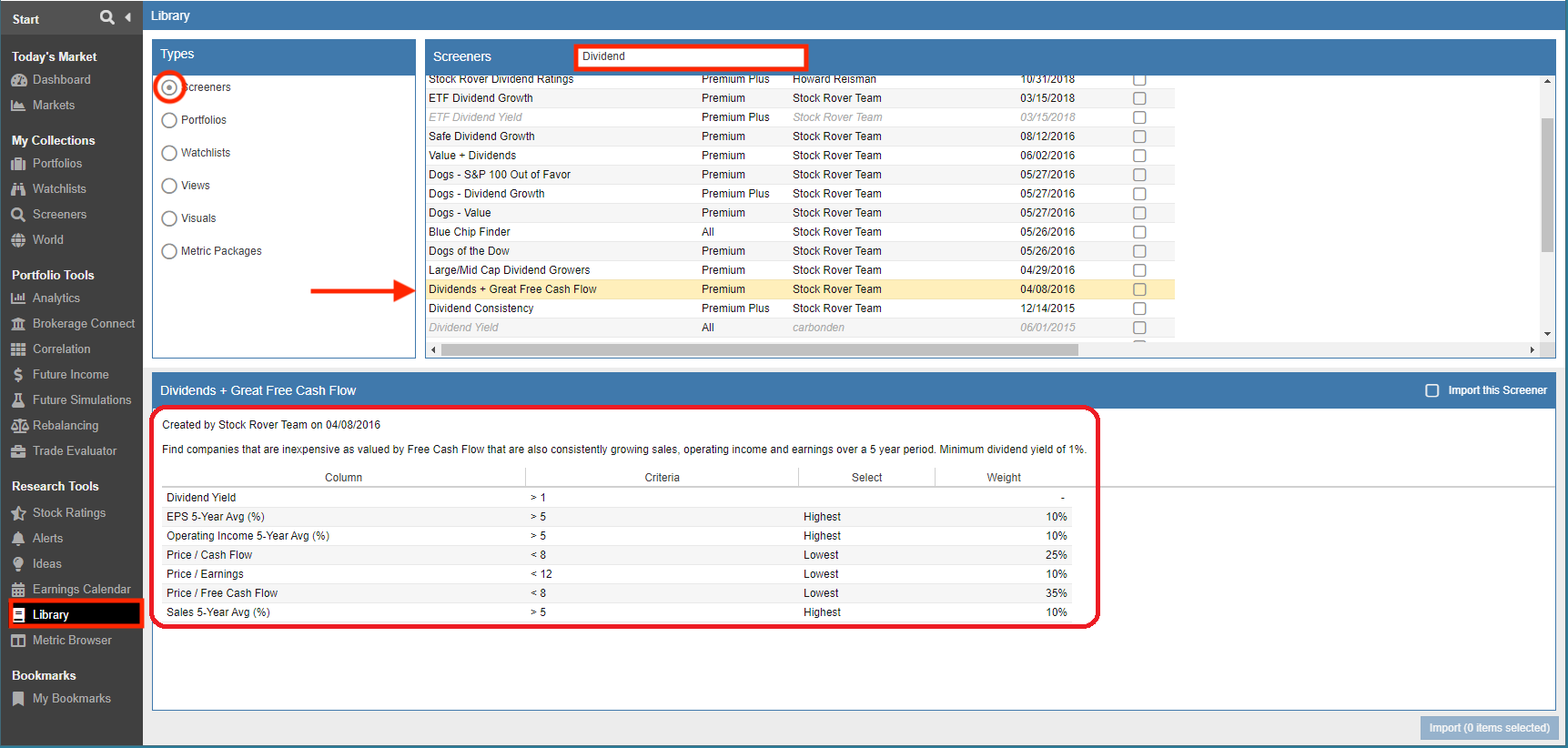Open My Bookmarks in the sidebar
Screen dimensions: 1568x748
pos(72,699)
